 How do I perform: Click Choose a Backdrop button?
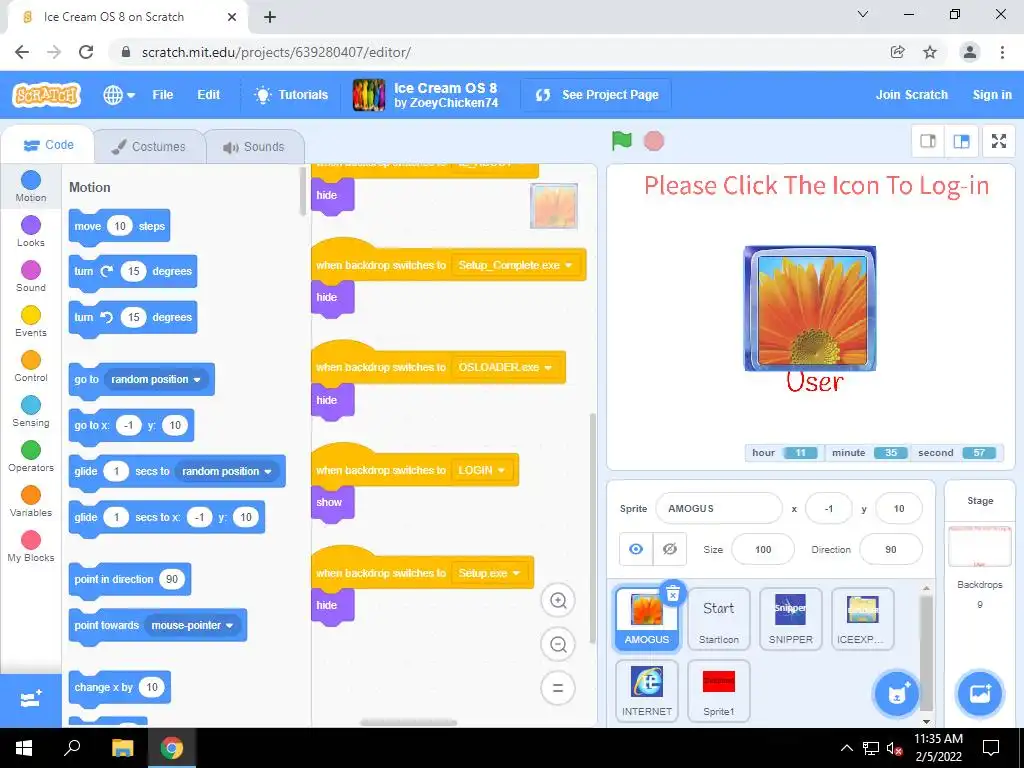tap(980, 694)
